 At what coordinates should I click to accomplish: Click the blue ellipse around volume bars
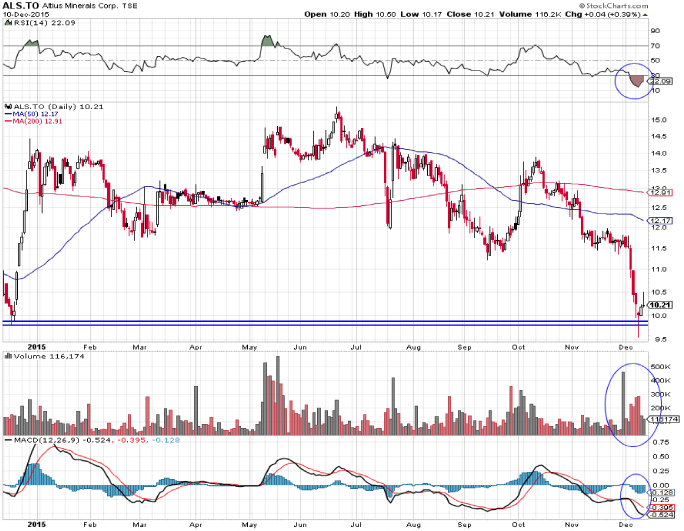point(628,398)
